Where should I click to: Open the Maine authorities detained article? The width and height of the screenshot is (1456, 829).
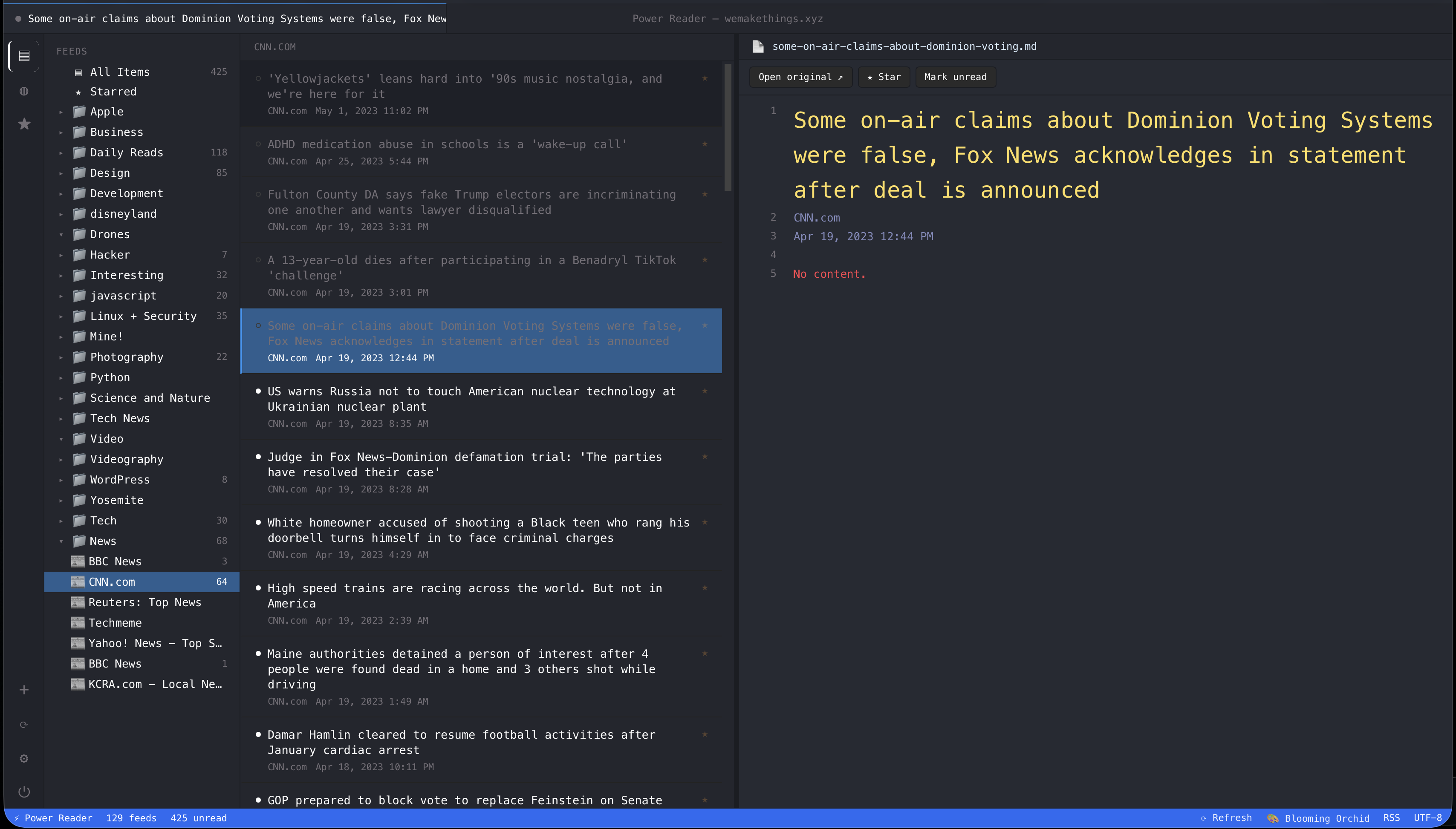(481, 677)
